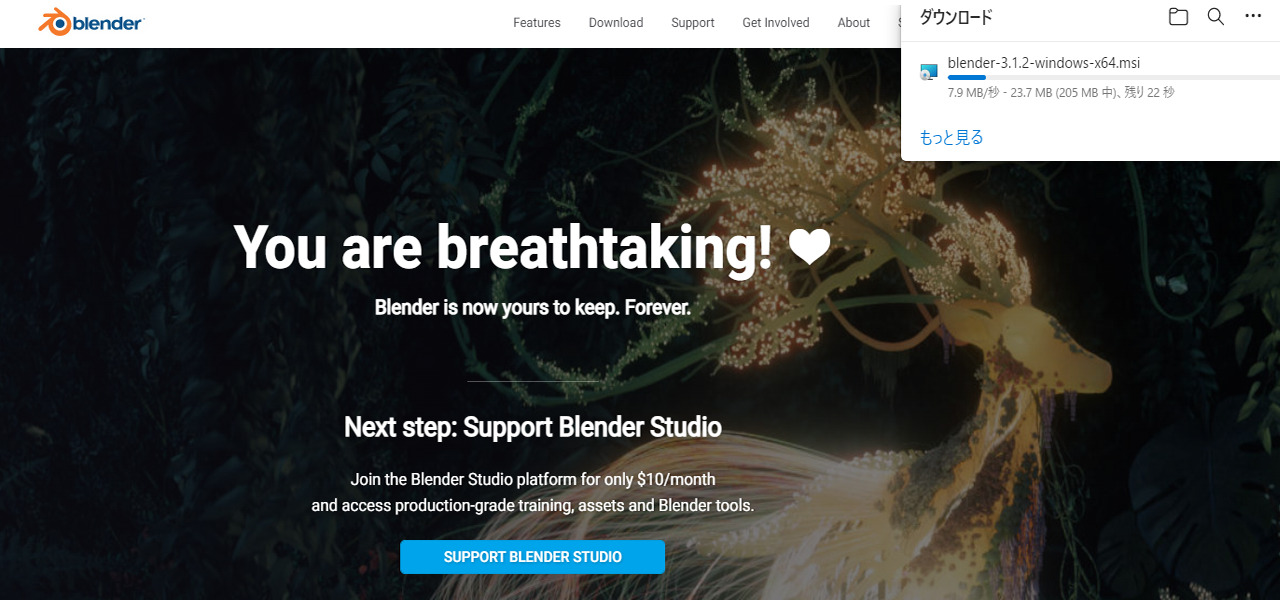The image size is (1280, 600).
Task: Click the "You are breathtaking!" headline
Action: pos(503,248)
